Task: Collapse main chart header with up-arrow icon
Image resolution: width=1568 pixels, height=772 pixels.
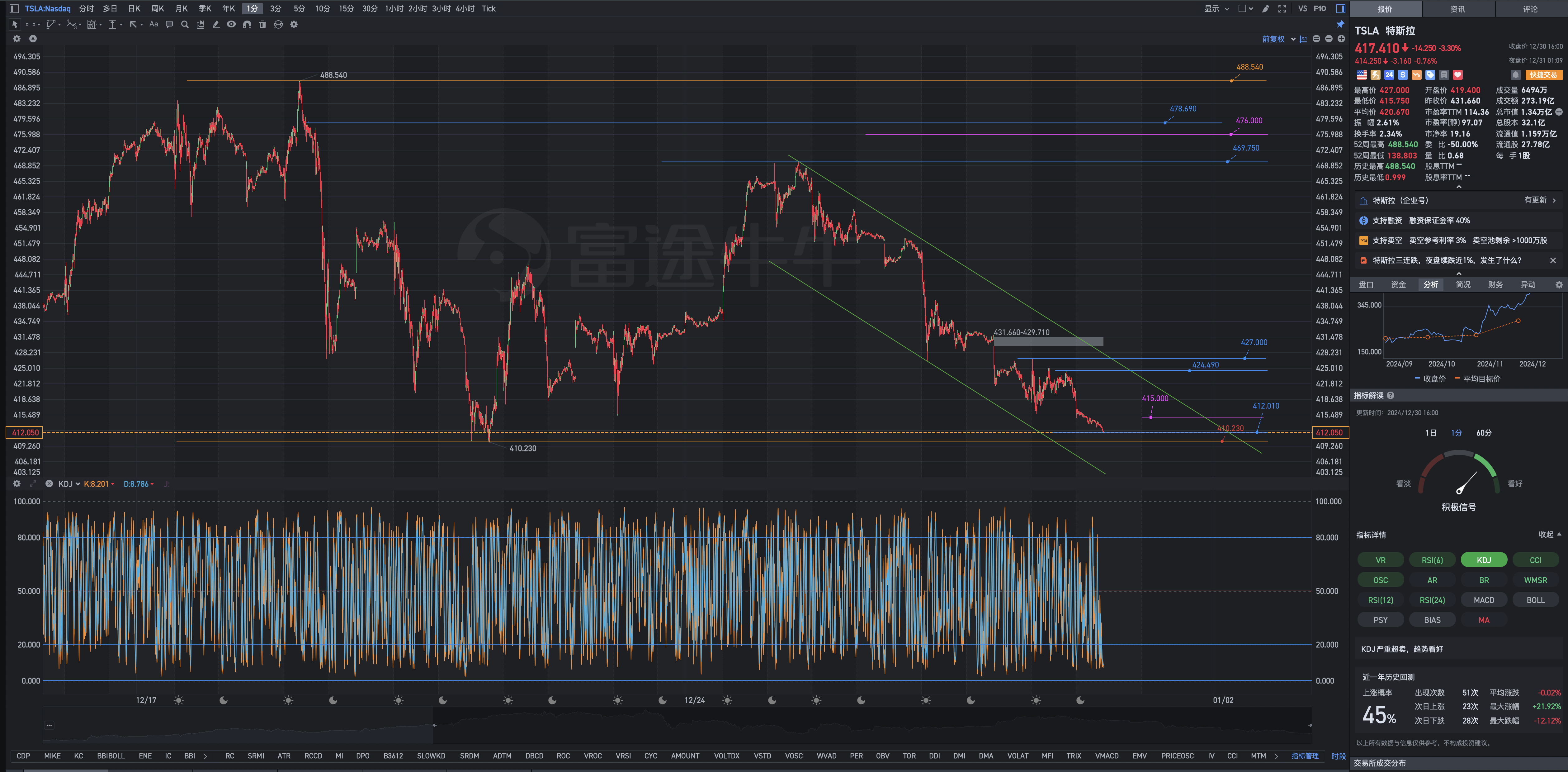Action: pyautogui.click(x=33, y=38)
